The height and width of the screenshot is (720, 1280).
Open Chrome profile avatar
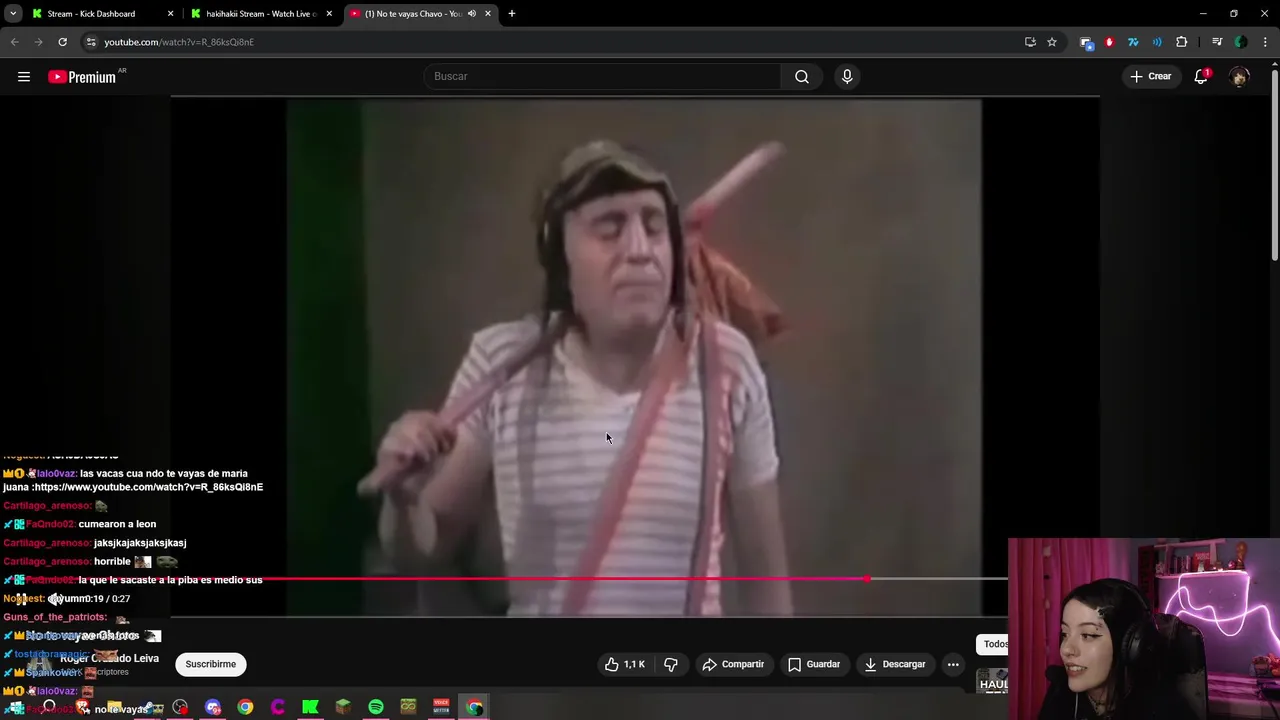pyautogui.click(x=1241, y=42)
